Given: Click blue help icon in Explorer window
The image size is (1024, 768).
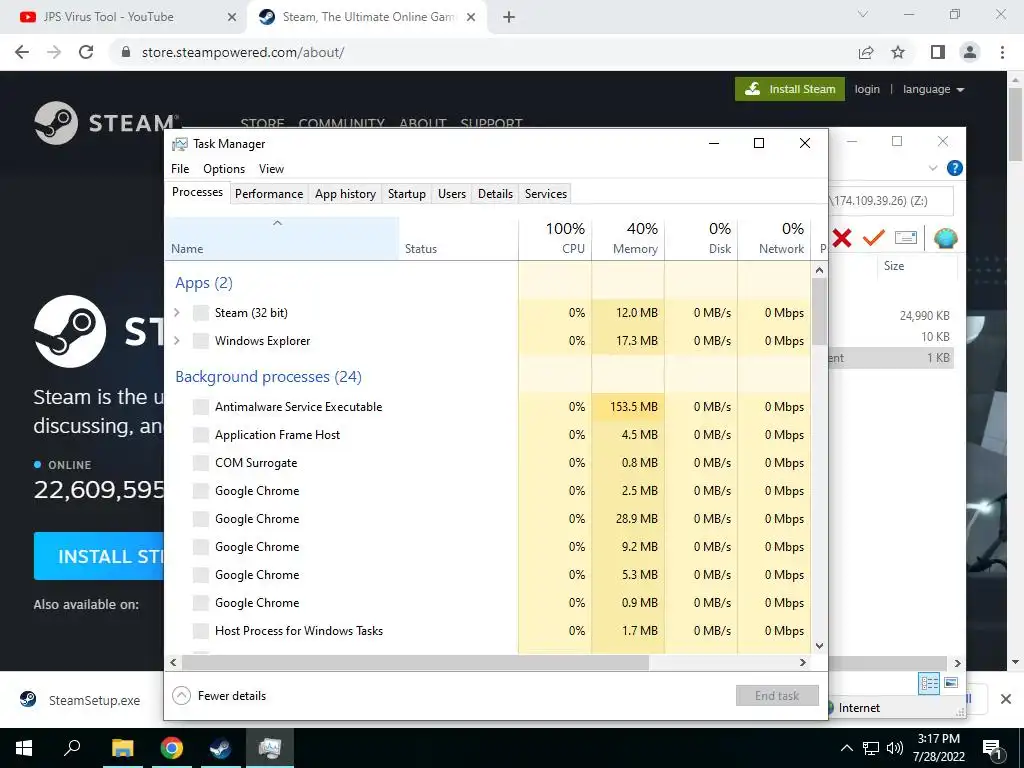Looking at the screenshot, I should (x=954, y=168).
